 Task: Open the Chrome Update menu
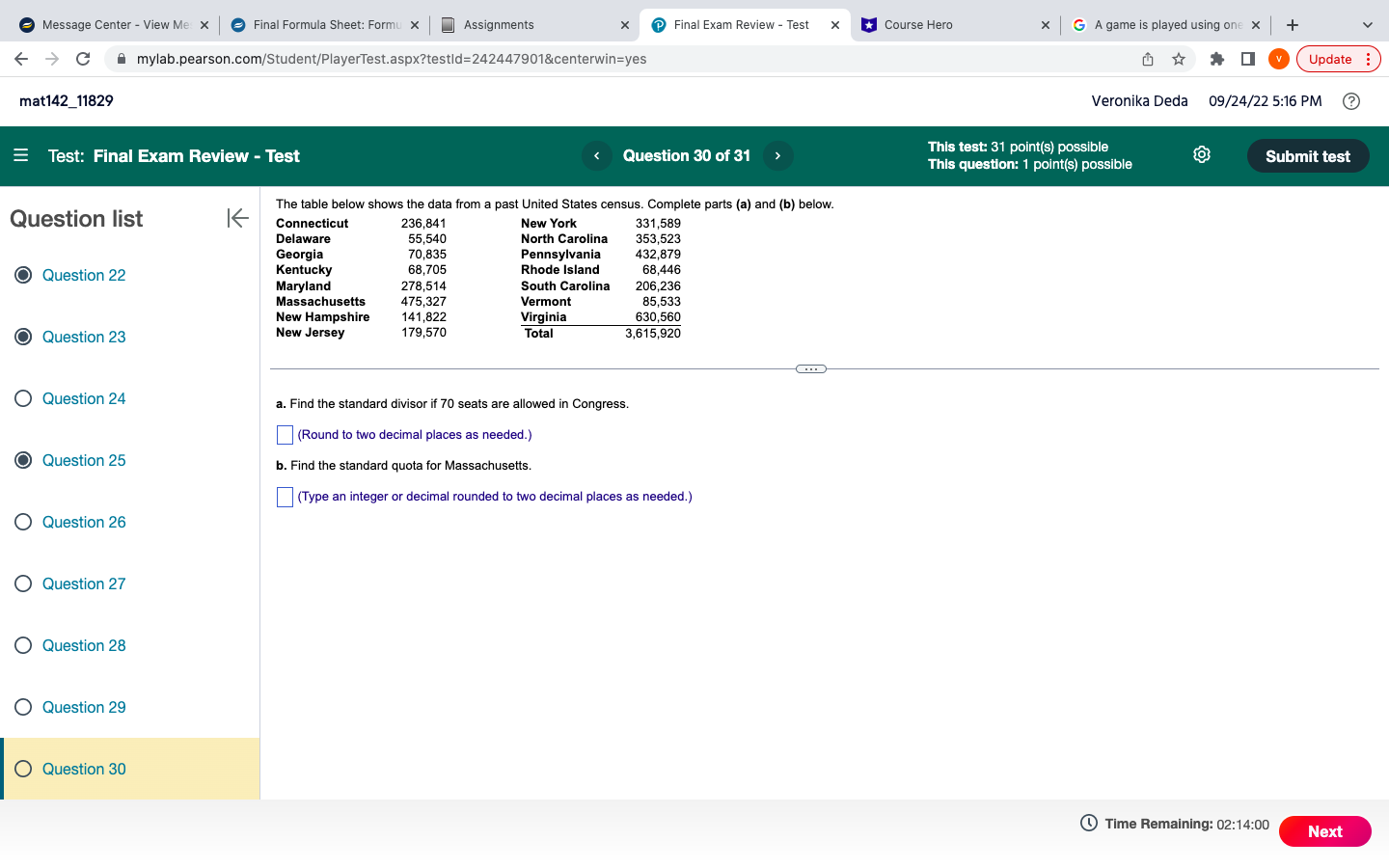pos(1339,59)
